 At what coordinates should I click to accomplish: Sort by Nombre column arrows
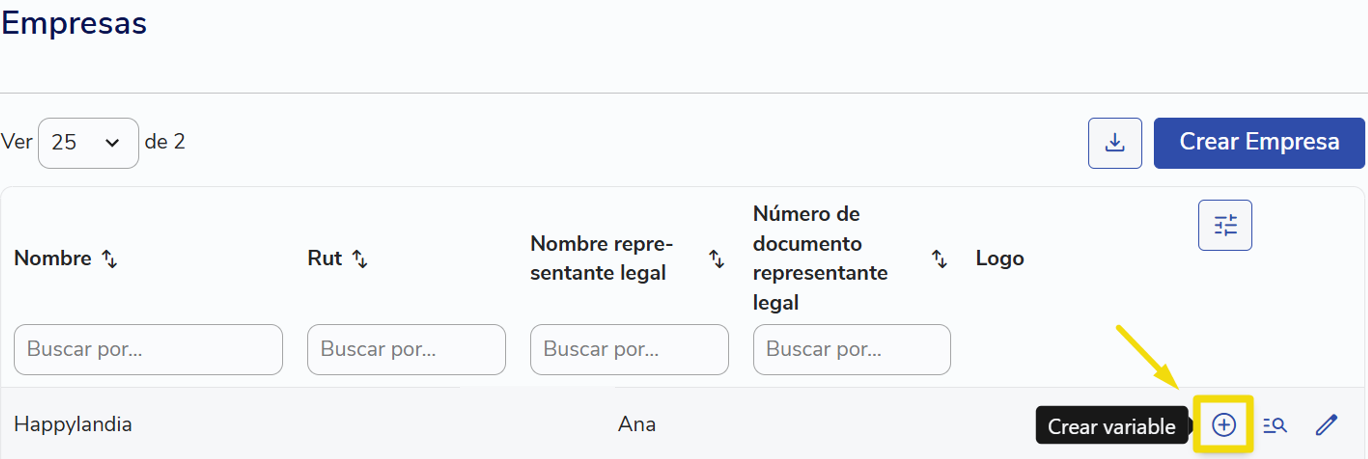(x=110, y=259)
